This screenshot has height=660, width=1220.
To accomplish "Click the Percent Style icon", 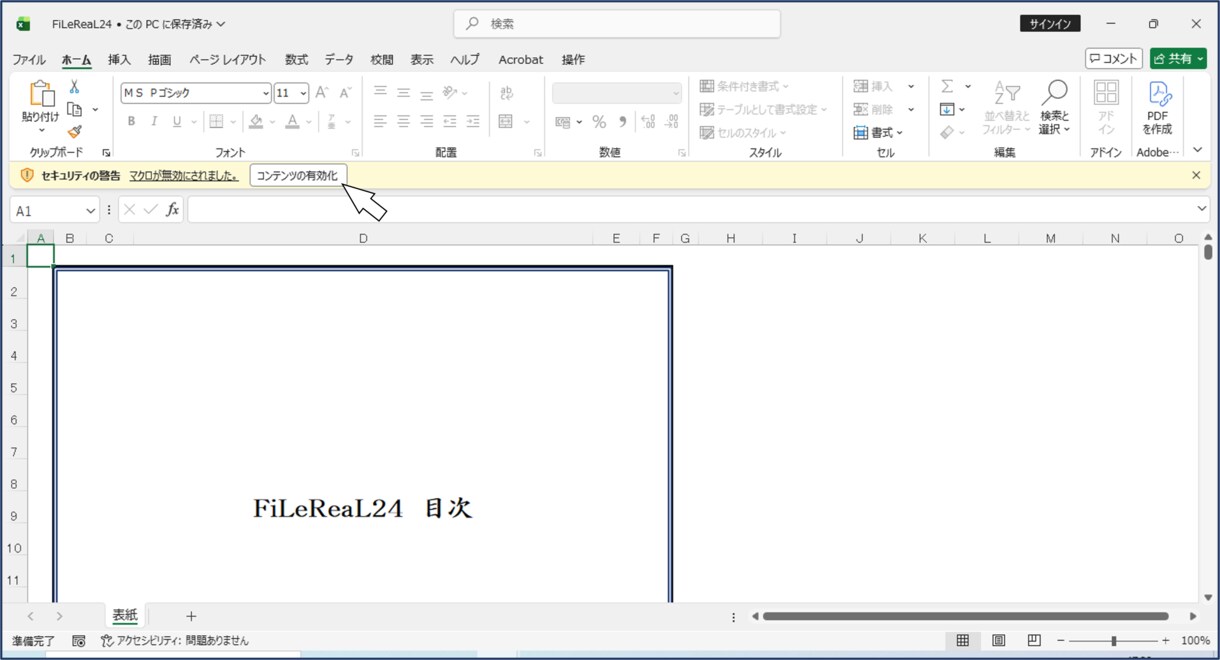I will click(x=599, y=122).
